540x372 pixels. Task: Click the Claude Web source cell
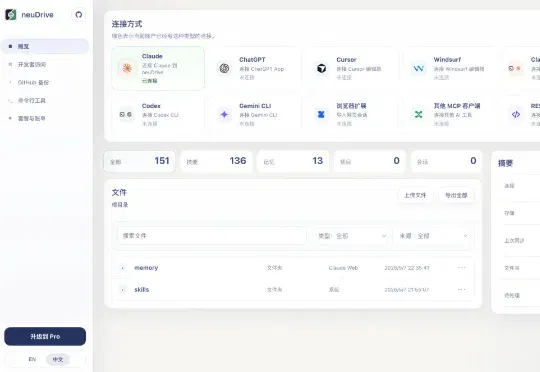pyautogui.click(x=343, y=268)
